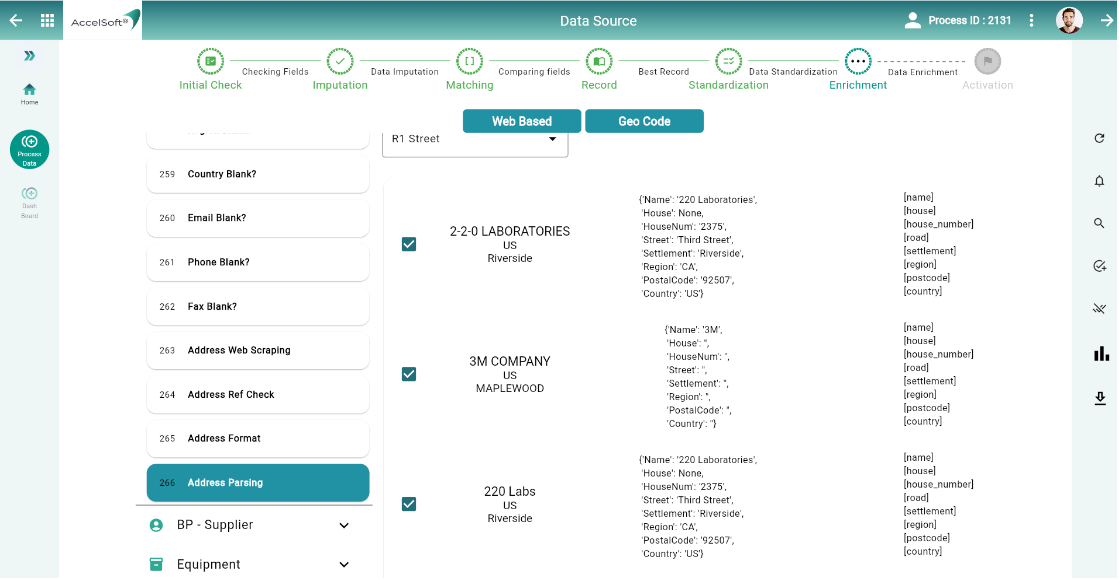This screenshot has width=1119, height=579.
Task: Open the notifications bell icon
Action: [x=1099, y=181]
